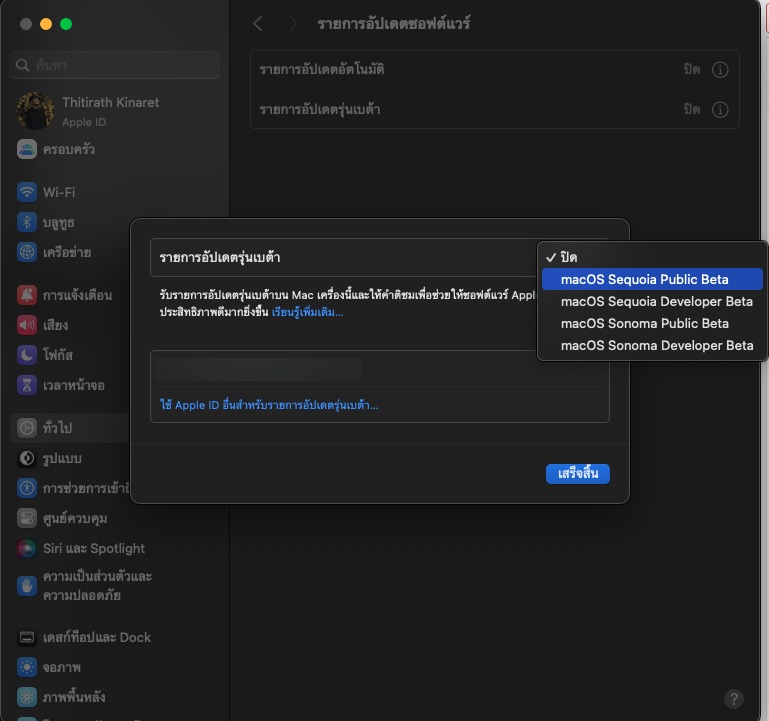Image resolution: width=769 pixels, height=721 pixels.
Task: Open the บลูทูธ (Bluetooth) sidebar icon
Action: pos(27,222)
